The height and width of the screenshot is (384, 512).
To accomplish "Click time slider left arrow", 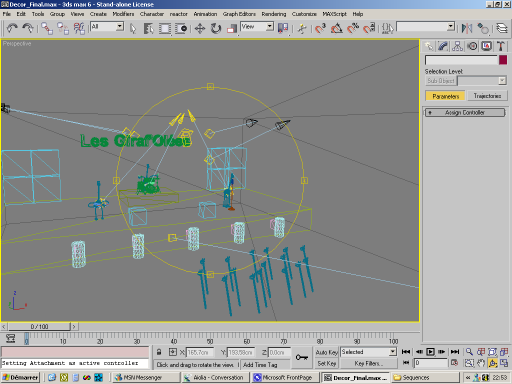I will [4, 327].
